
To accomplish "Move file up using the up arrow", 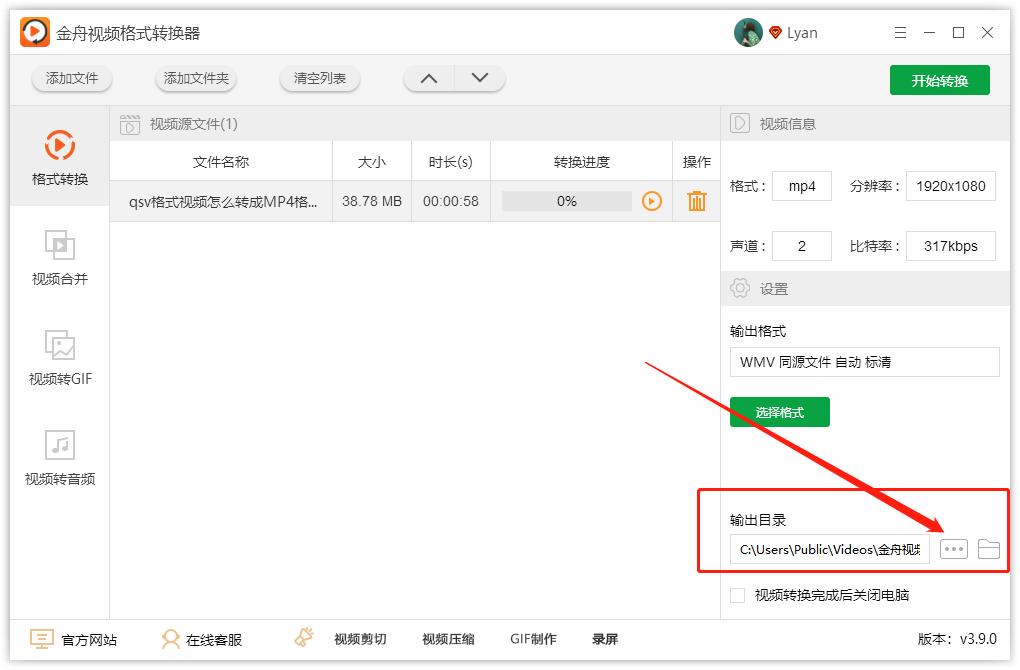I will pos(430,76).
